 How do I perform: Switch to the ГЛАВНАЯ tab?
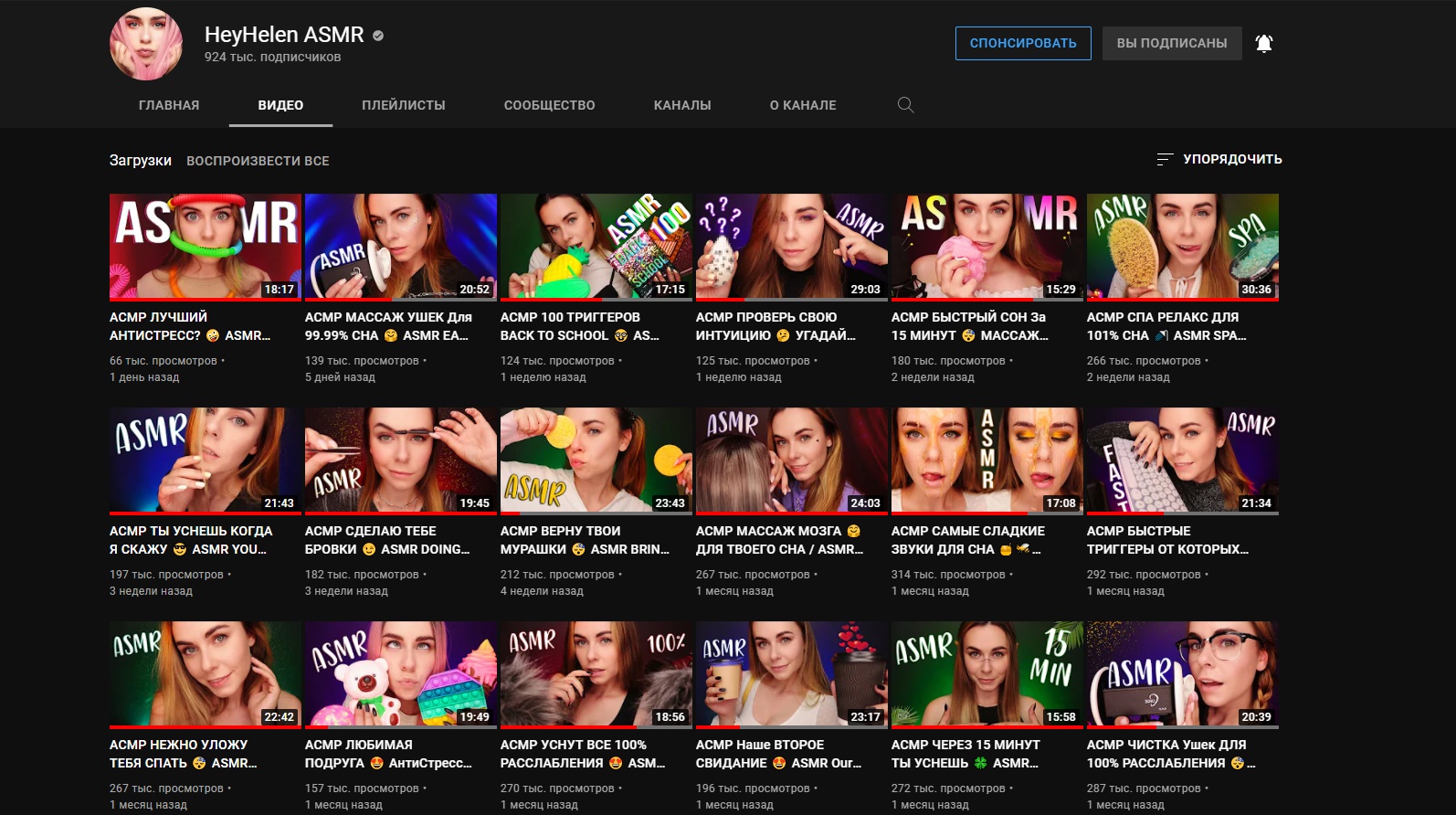[x=169, y=105]
